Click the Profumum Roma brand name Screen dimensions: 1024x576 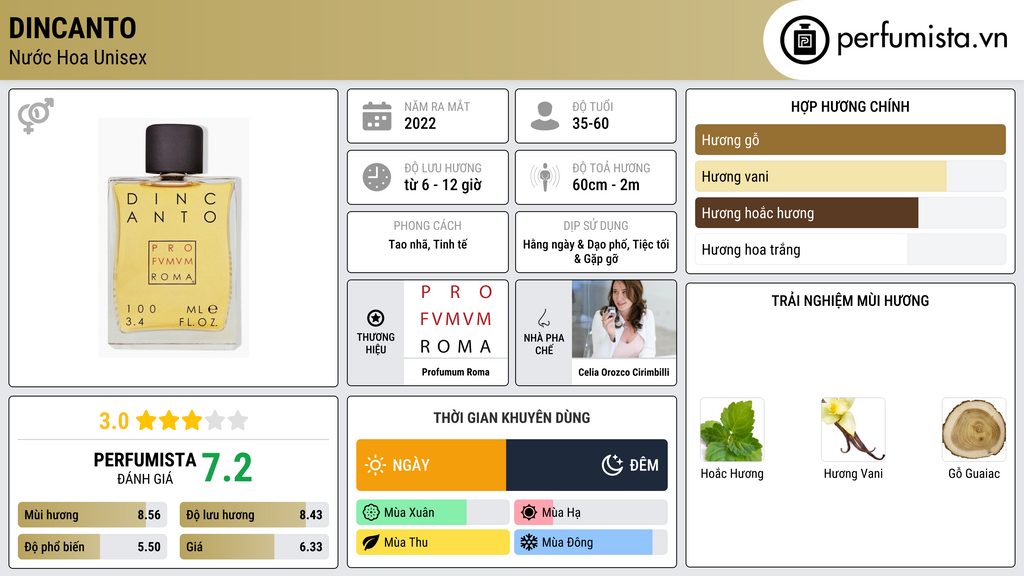coord(455,372)
